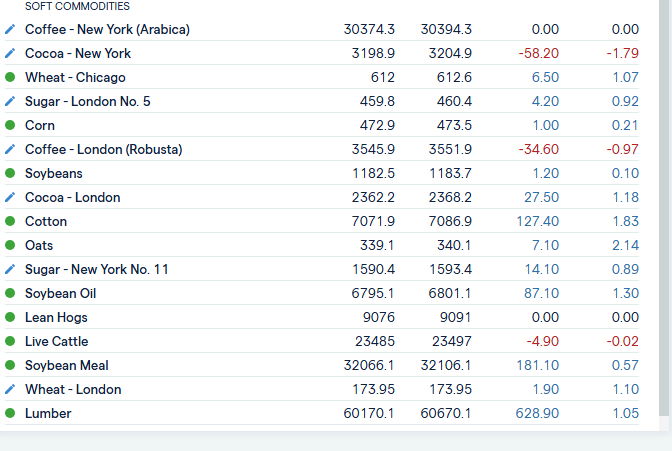Click pencil icon beside Sugar - London No. 5
672x451 pixels.
tap(10, 101)
